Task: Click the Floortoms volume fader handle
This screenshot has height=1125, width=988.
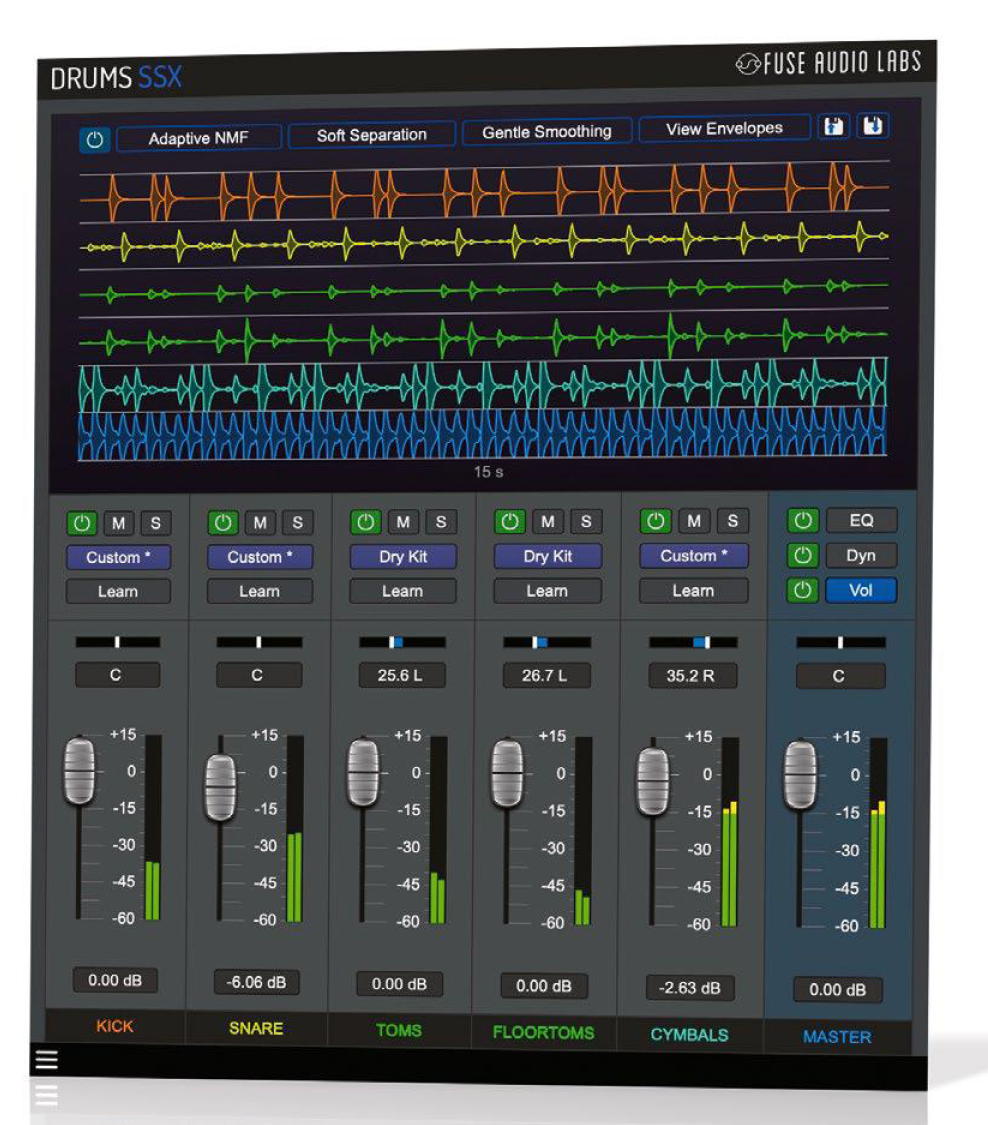Action: [x=507, y=774]
